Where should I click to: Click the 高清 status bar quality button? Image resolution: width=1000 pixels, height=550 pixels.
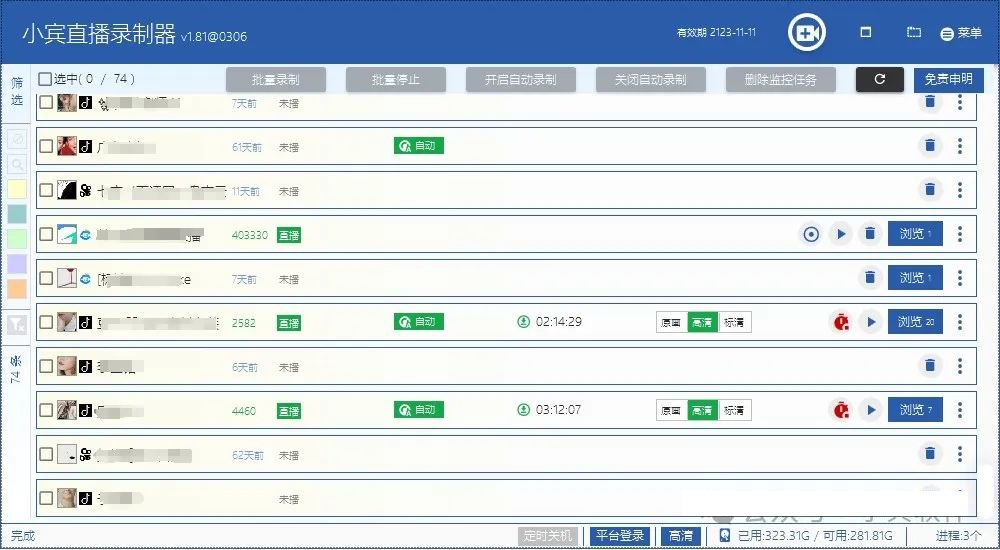pyautogui.click(x=680, y=536)
